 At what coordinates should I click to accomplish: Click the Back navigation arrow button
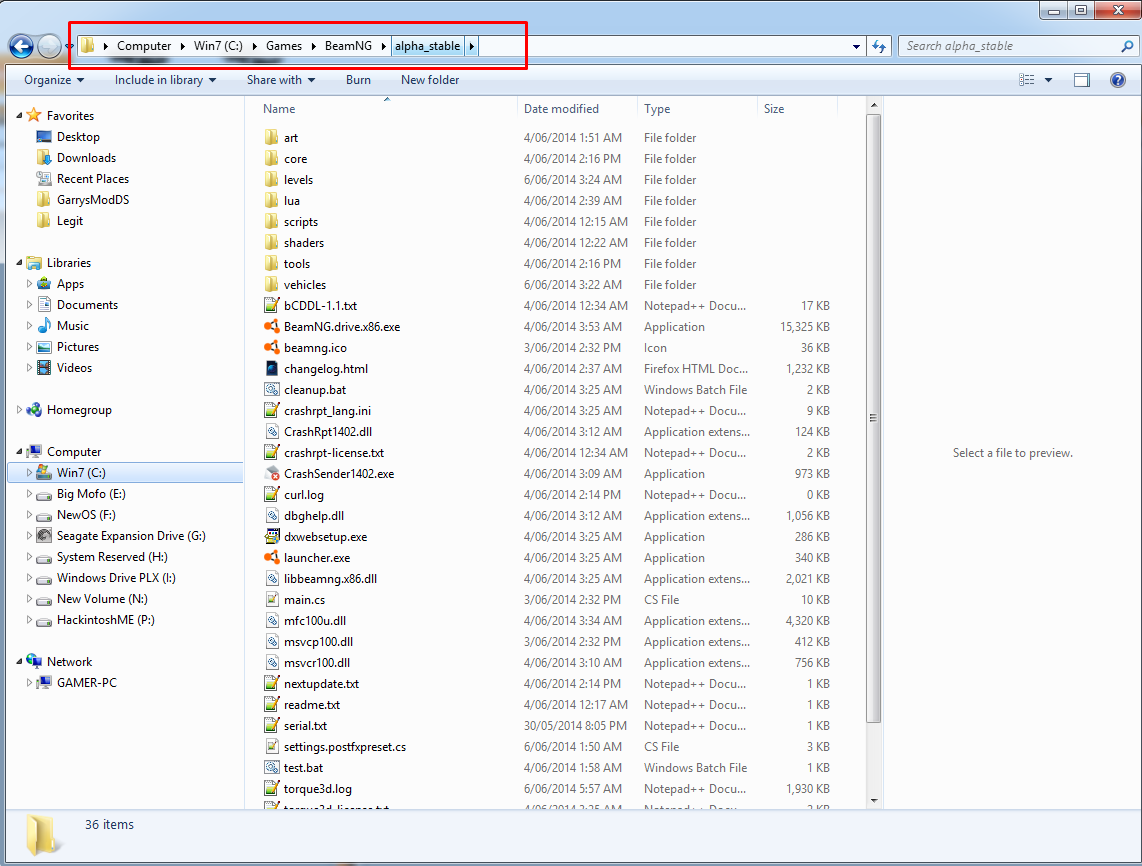pos(21,46)
